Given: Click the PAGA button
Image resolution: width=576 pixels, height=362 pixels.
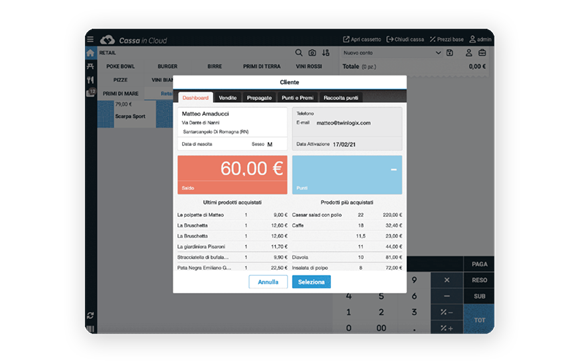Looking at the screenshot, I should [x=479, y=264].
